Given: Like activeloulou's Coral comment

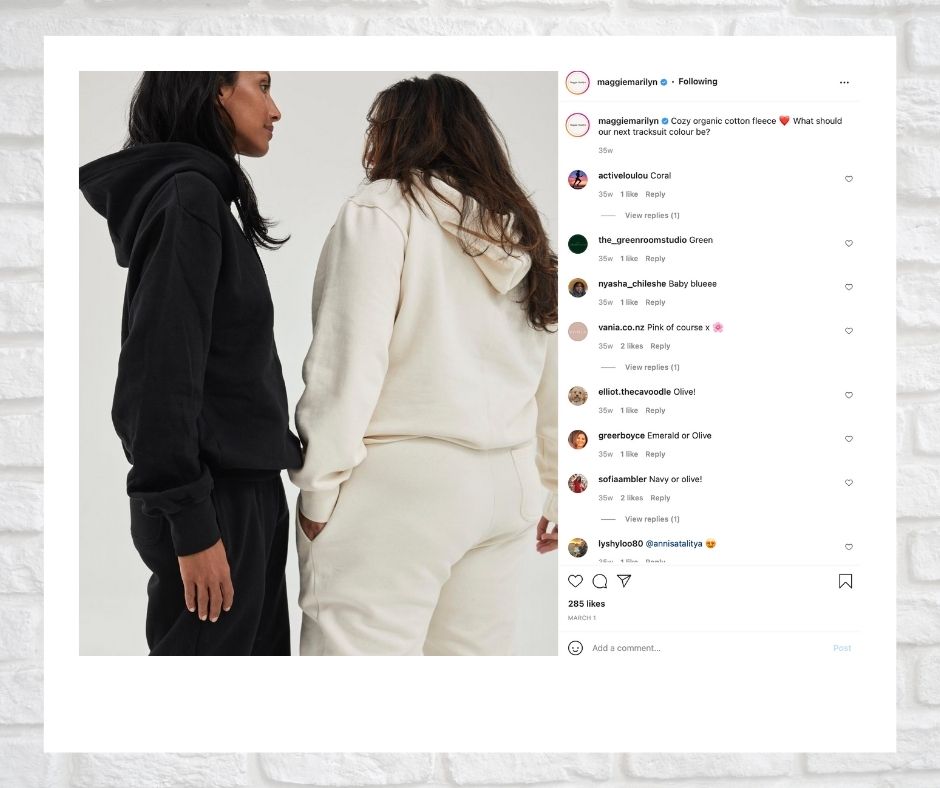Looking at the screenshot, I should click(x=848, y=179).
